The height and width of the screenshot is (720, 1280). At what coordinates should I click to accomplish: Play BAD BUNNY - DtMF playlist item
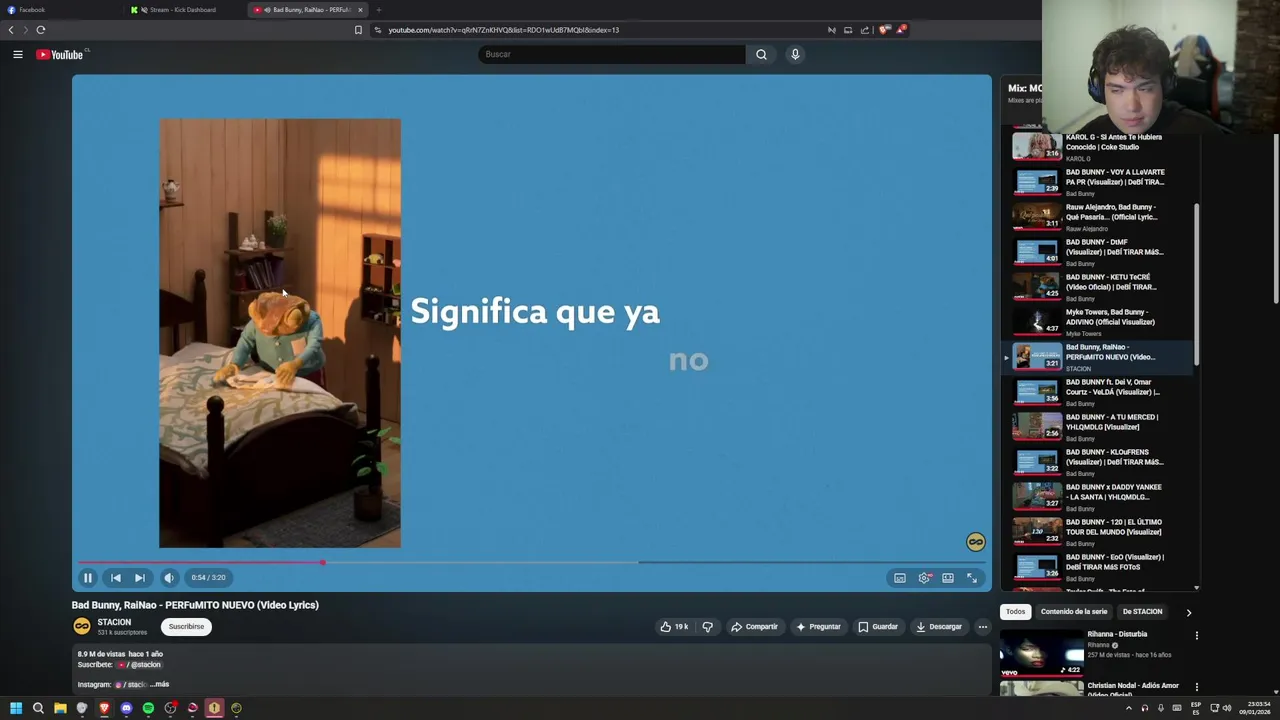click(1100, 252)
